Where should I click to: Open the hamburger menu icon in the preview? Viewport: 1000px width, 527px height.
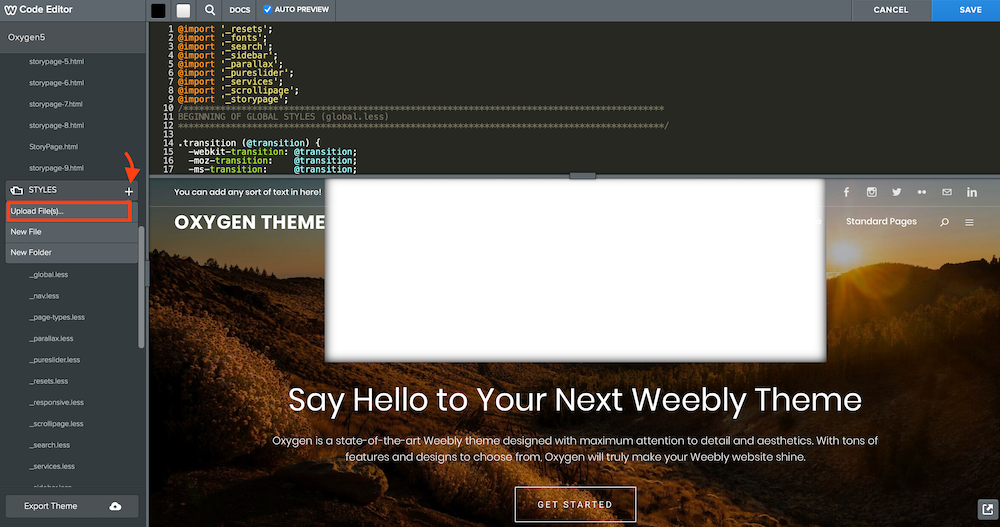969,222
